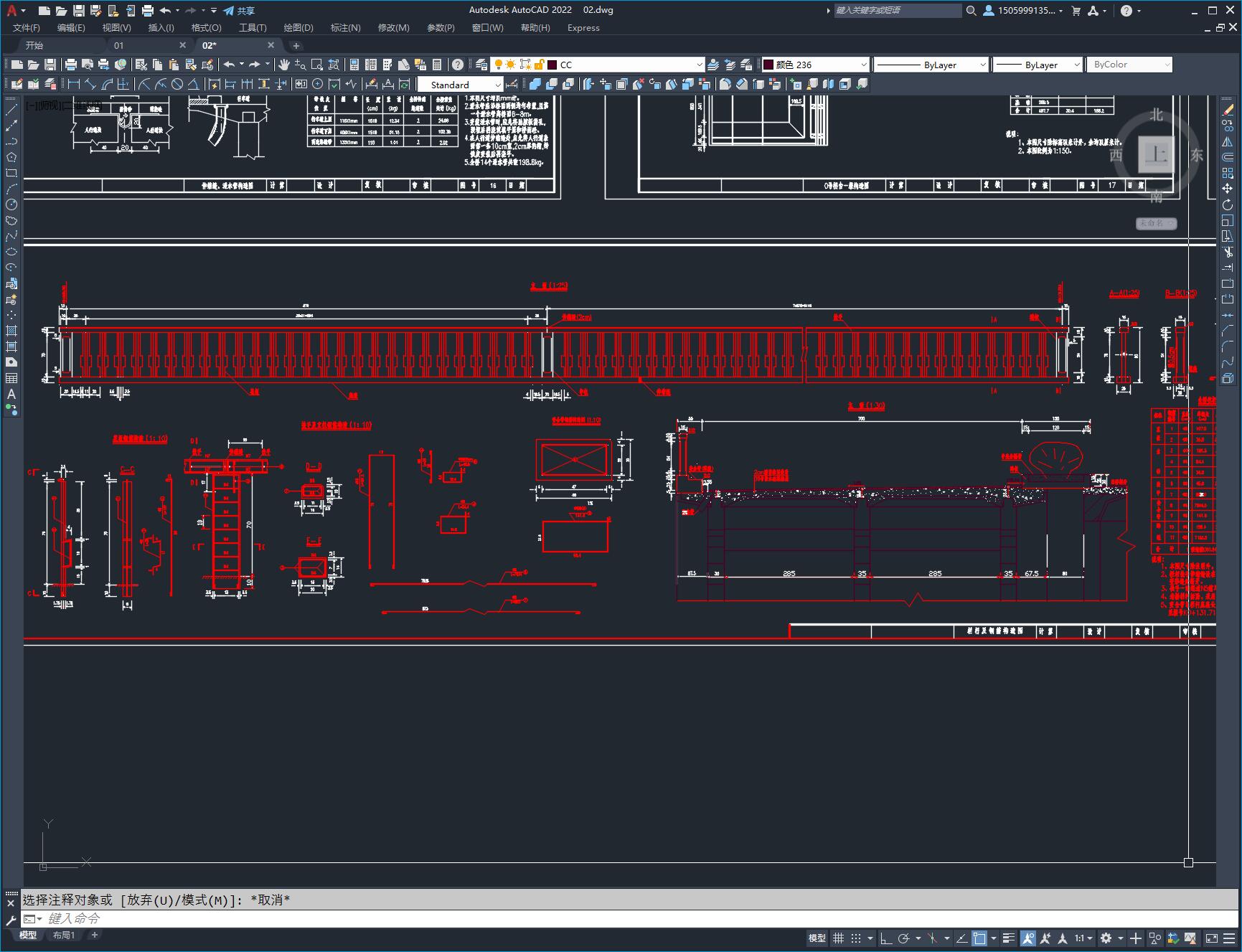Screen dimensions: 1242x952
Task: Click the linear dimension tool
Action: [74, 85]
